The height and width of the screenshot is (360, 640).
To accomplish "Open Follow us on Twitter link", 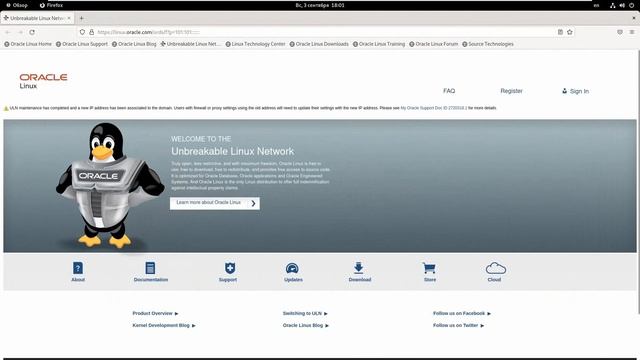I will coord(458,325).
